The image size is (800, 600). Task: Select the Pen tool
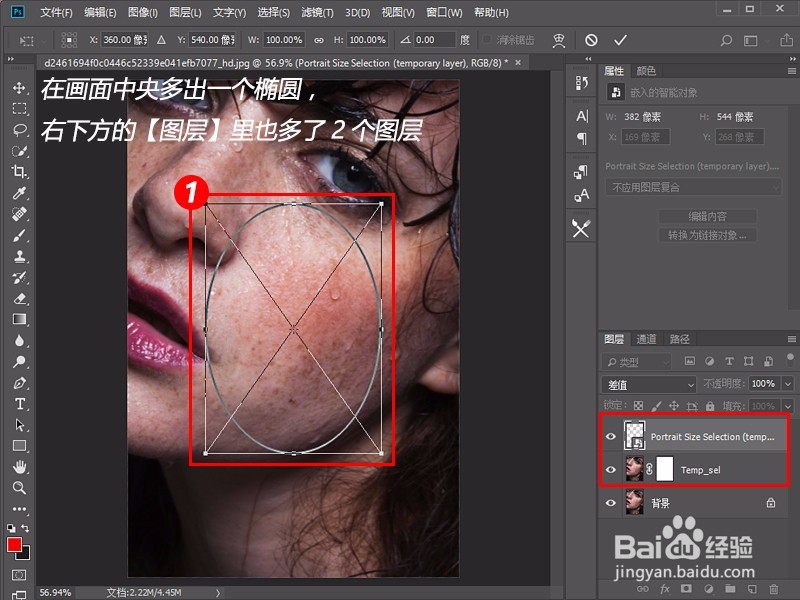click(x=19, y=383)
